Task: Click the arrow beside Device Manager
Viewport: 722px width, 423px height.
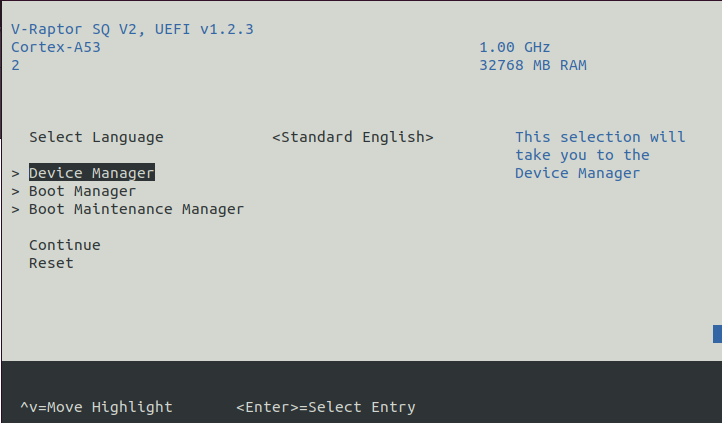Action: click(x=16, y=173)
